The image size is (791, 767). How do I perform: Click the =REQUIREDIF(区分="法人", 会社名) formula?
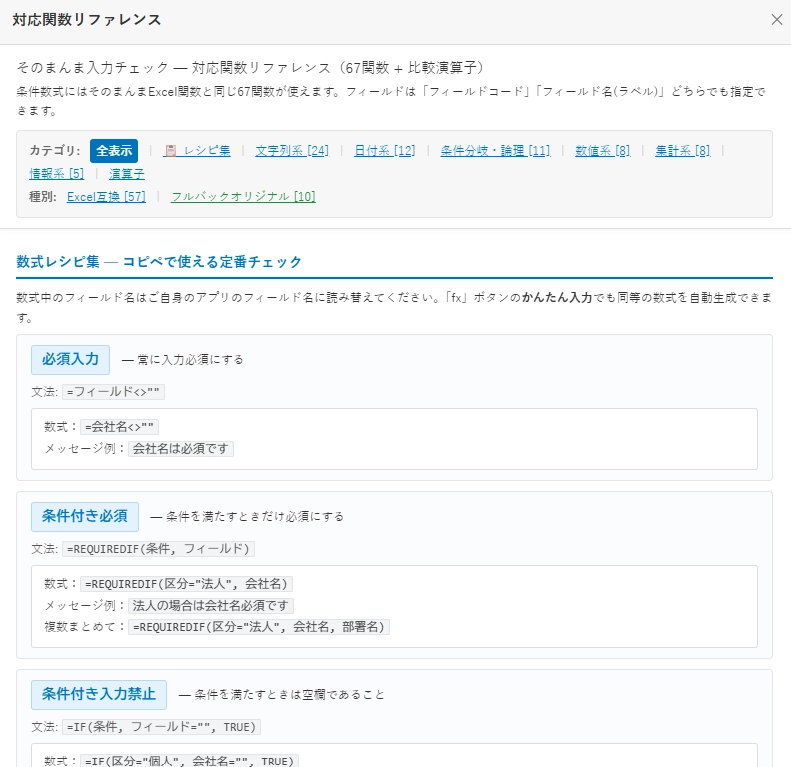(186, 584)
